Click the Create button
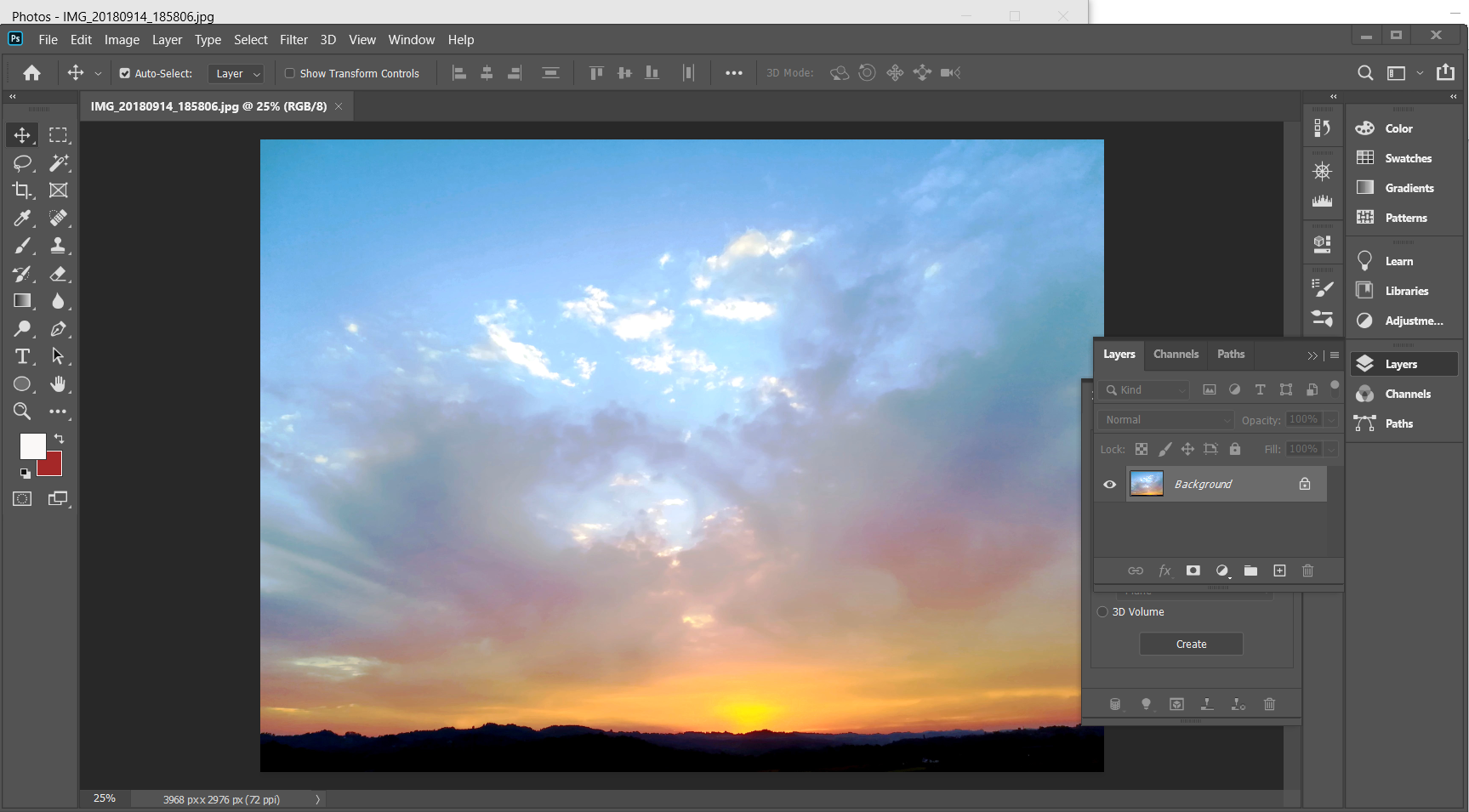The width and height of the screenshot is (1469, 812). tap(1191, 644)
